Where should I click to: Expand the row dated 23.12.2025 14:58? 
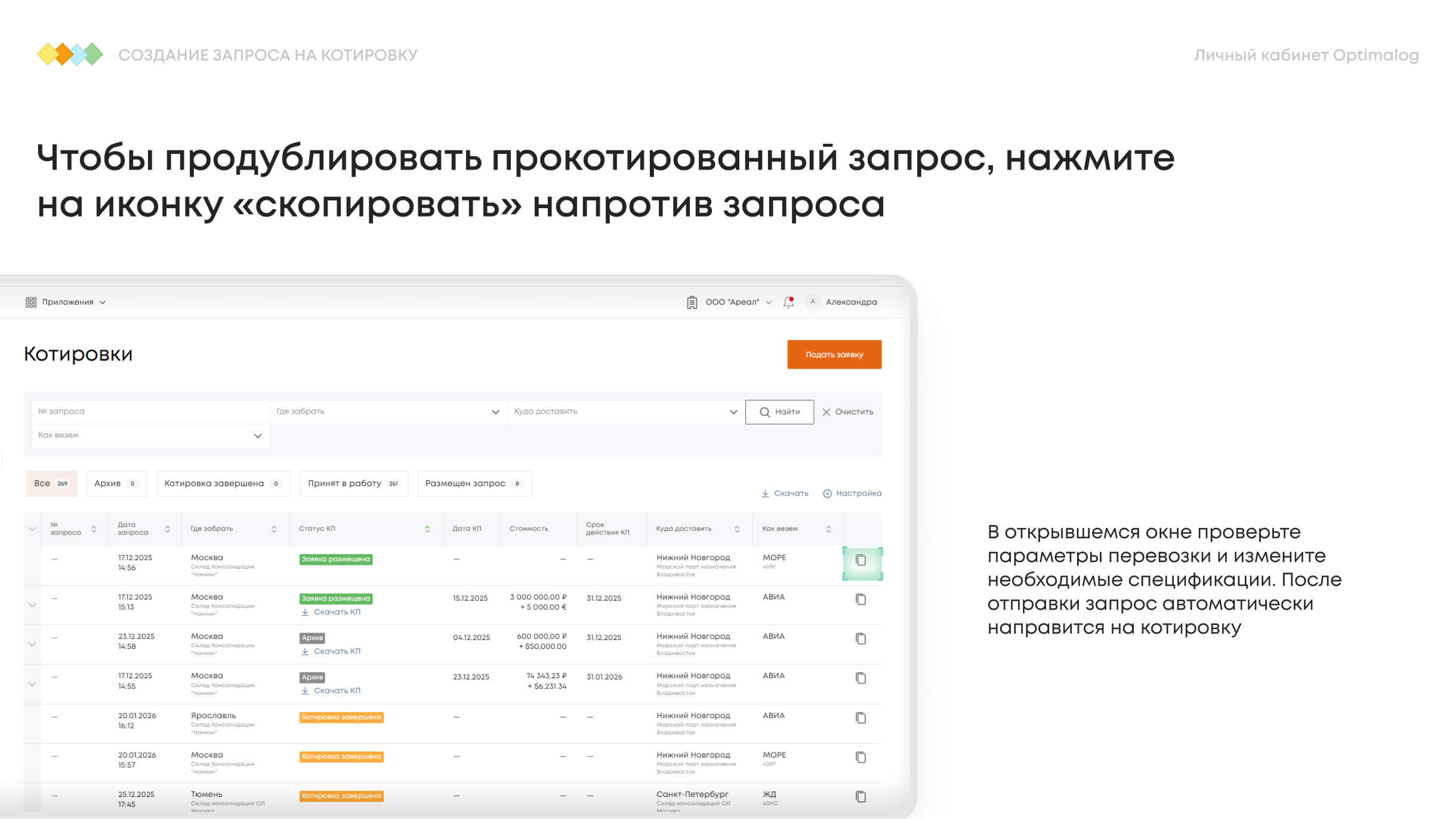[x=32, y=644]
